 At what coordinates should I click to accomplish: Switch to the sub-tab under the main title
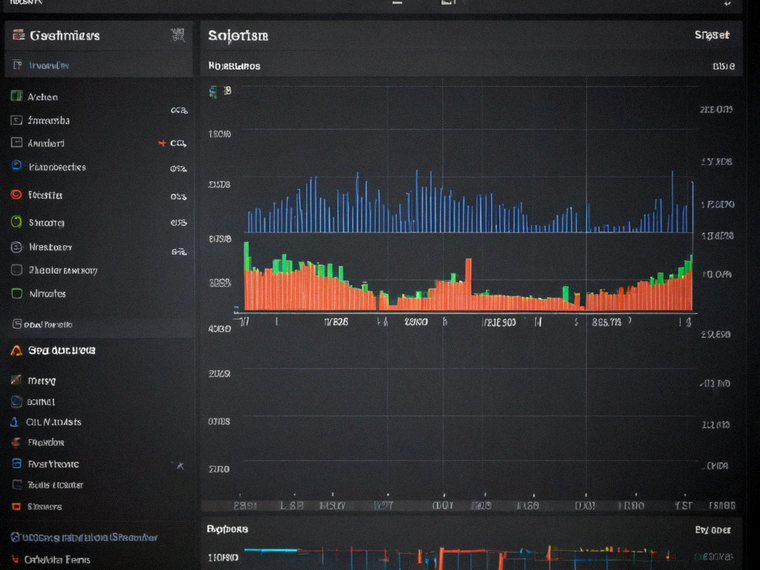point(234,66)
